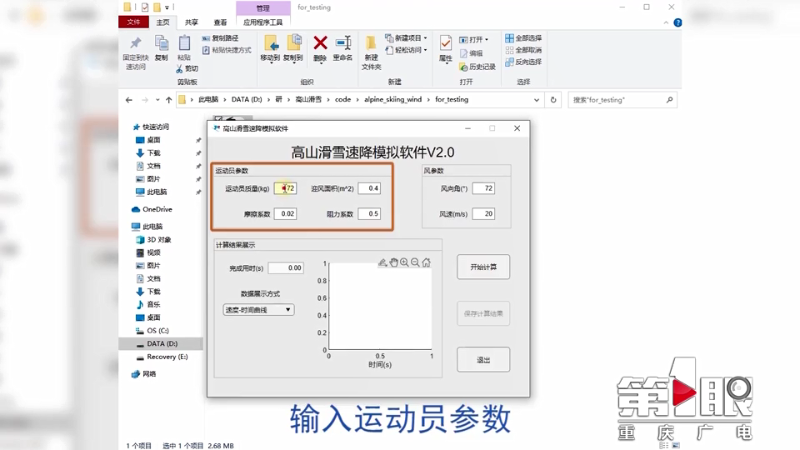Switch to the Share (共享) tab
The width and height of the screenshot is (800, 450).
pyautogui.click(x=191, y=22)
